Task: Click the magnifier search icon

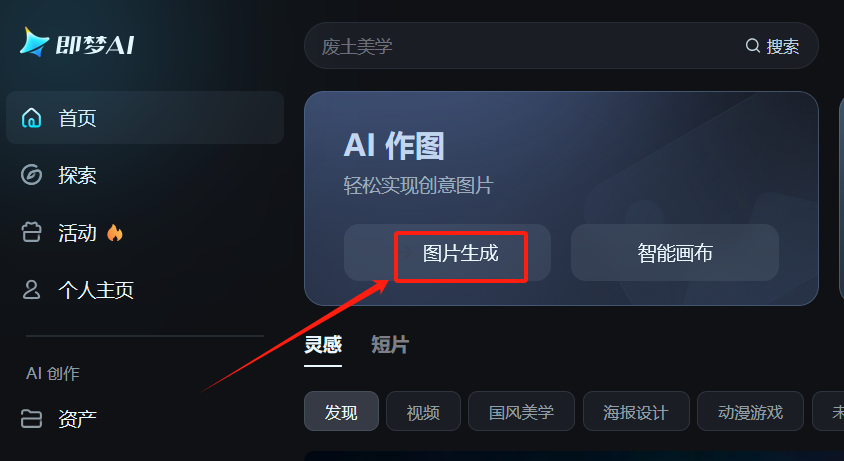Action: click(752, 45)
